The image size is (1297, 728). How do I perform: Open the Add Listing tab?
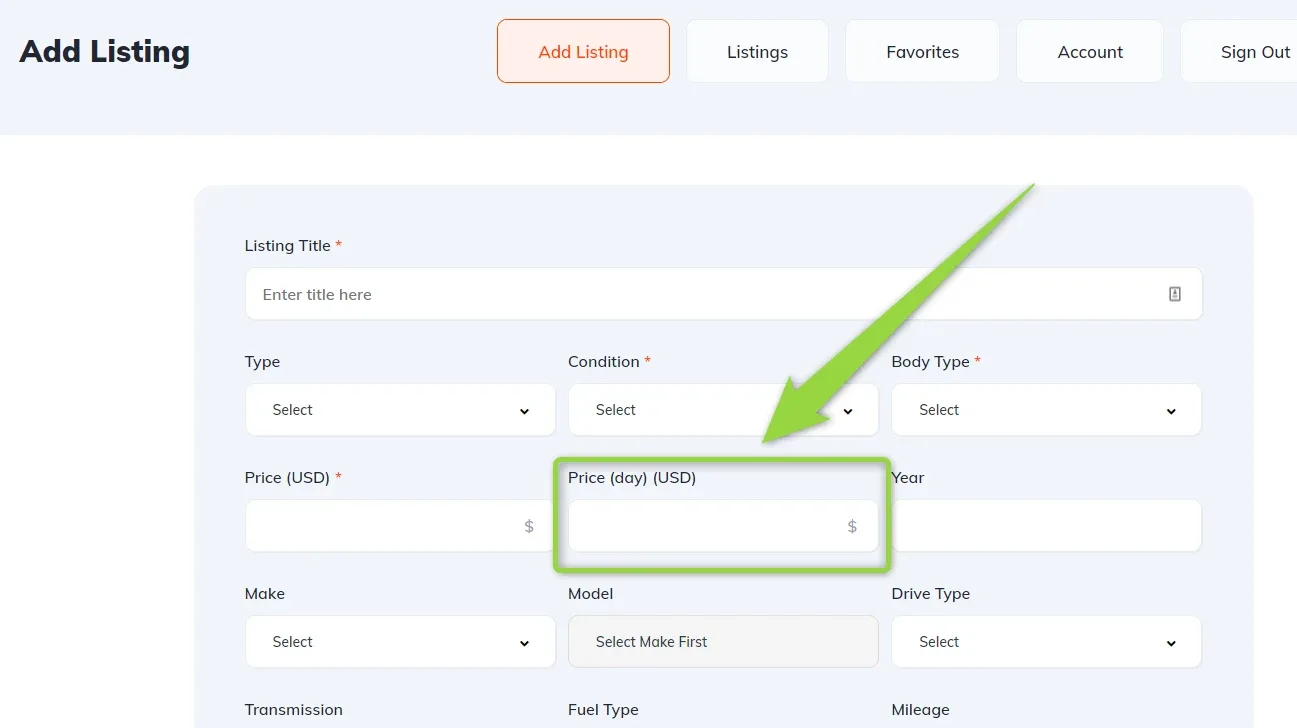(583, 51)
